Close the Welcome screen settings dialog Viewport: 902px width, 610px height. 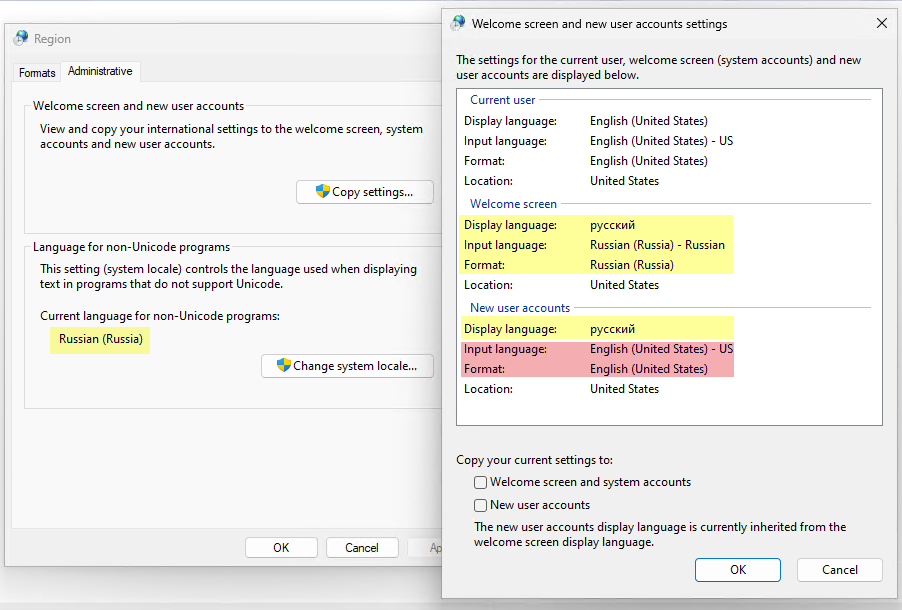point(881,23)
